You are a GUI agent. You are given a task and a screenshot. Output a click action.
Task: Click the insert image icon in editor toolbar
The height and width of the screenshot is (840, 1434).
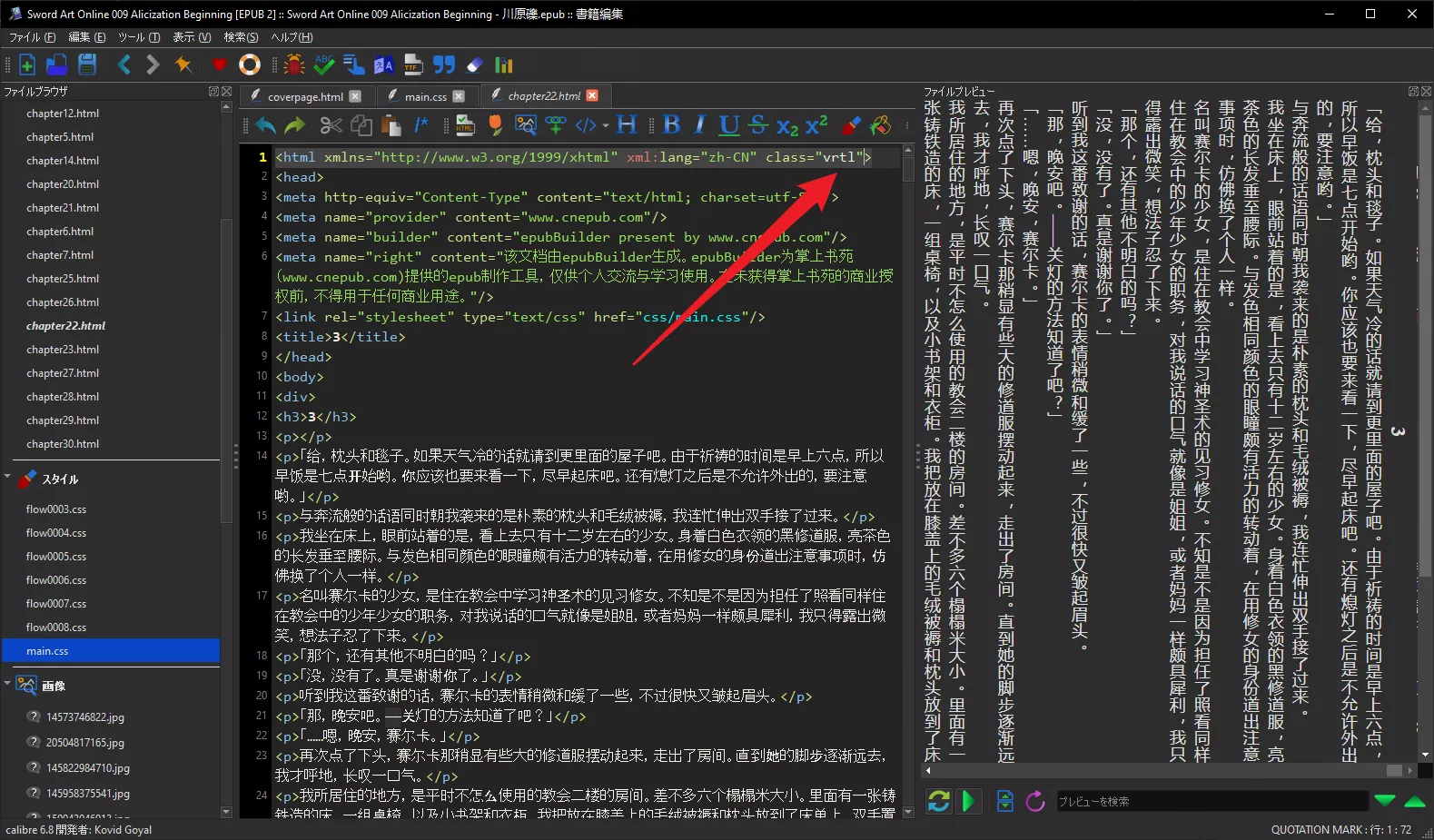point(525,125)
